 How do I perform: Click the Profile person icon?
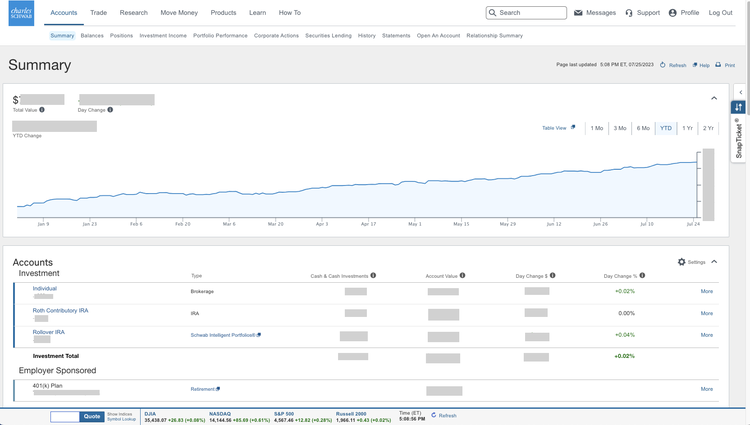tap(673, 13)
